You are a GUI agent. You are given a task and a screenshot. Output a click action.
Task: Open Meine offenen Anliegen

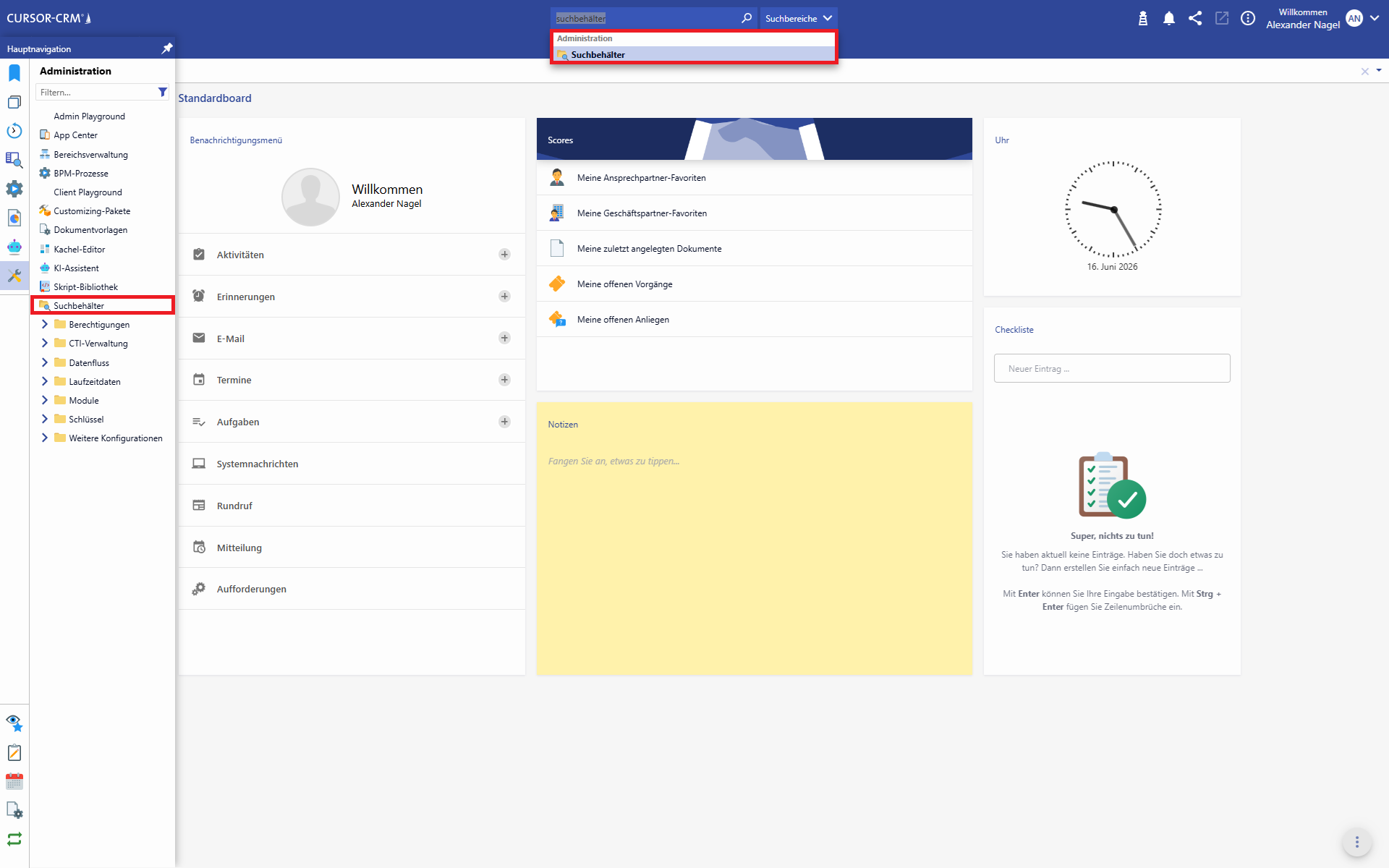(x=755, y=319)
